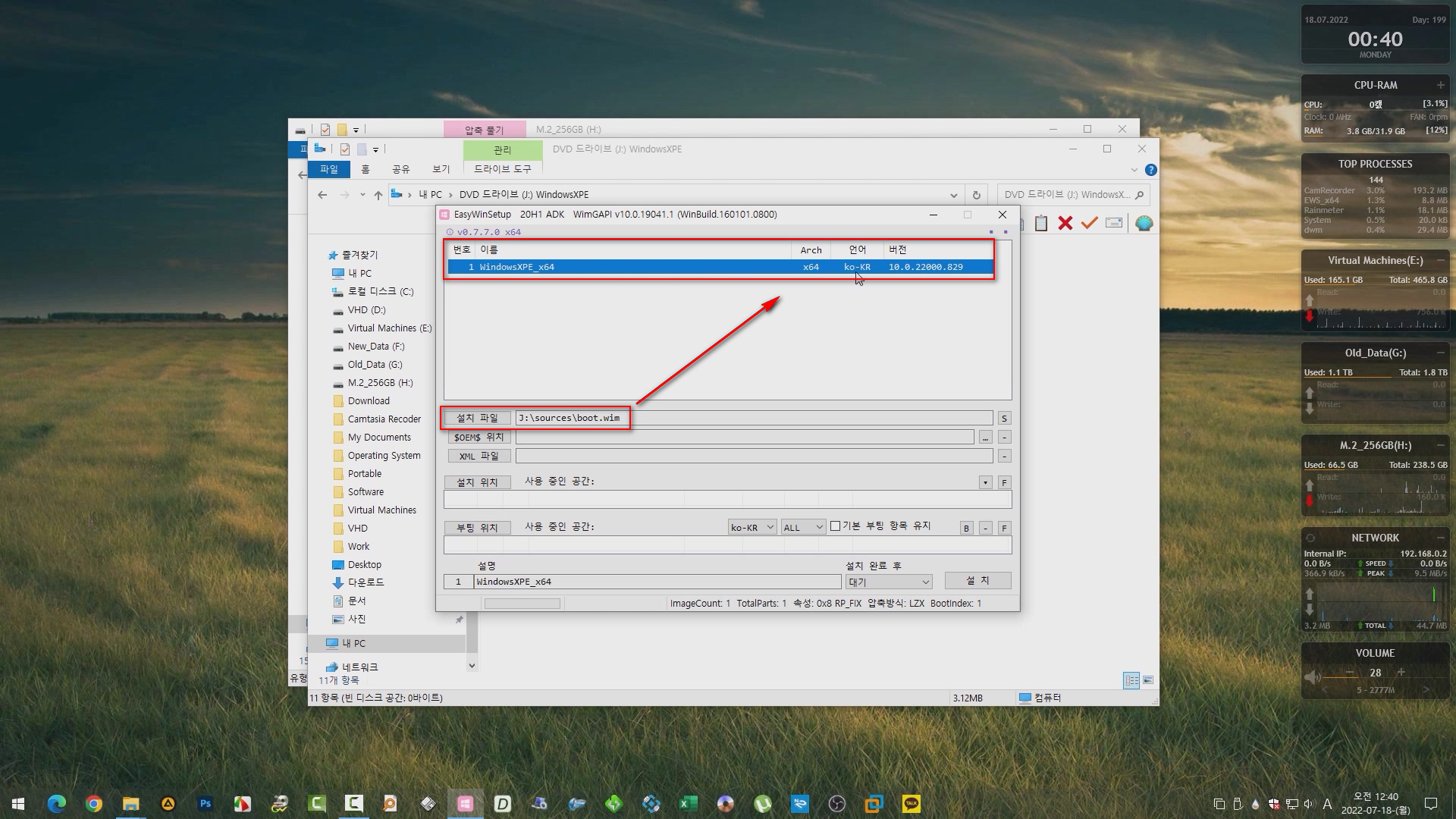Click the install file path field

[x=754, y=418]
